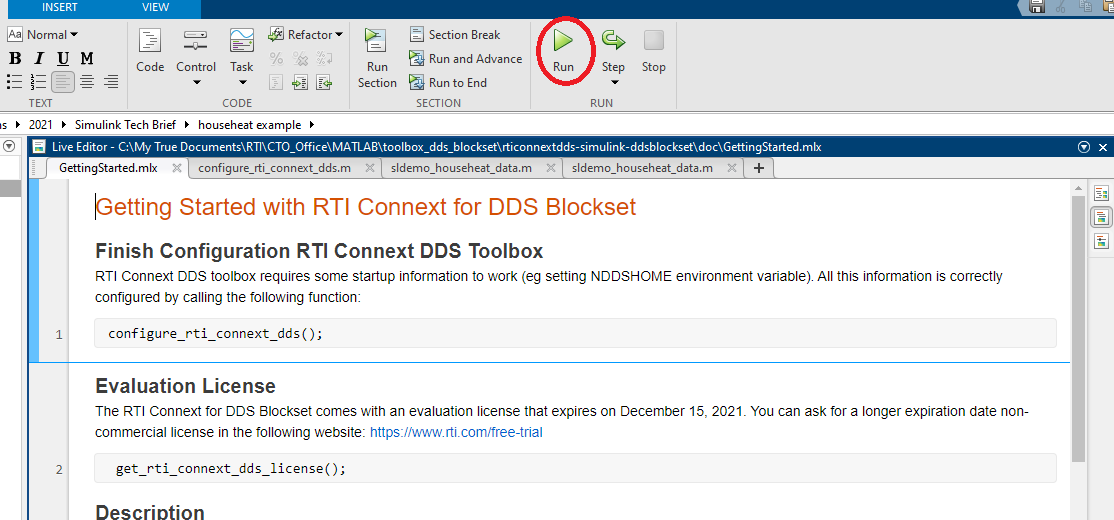Click the Copy icon in quick access

coord(1085,6)
